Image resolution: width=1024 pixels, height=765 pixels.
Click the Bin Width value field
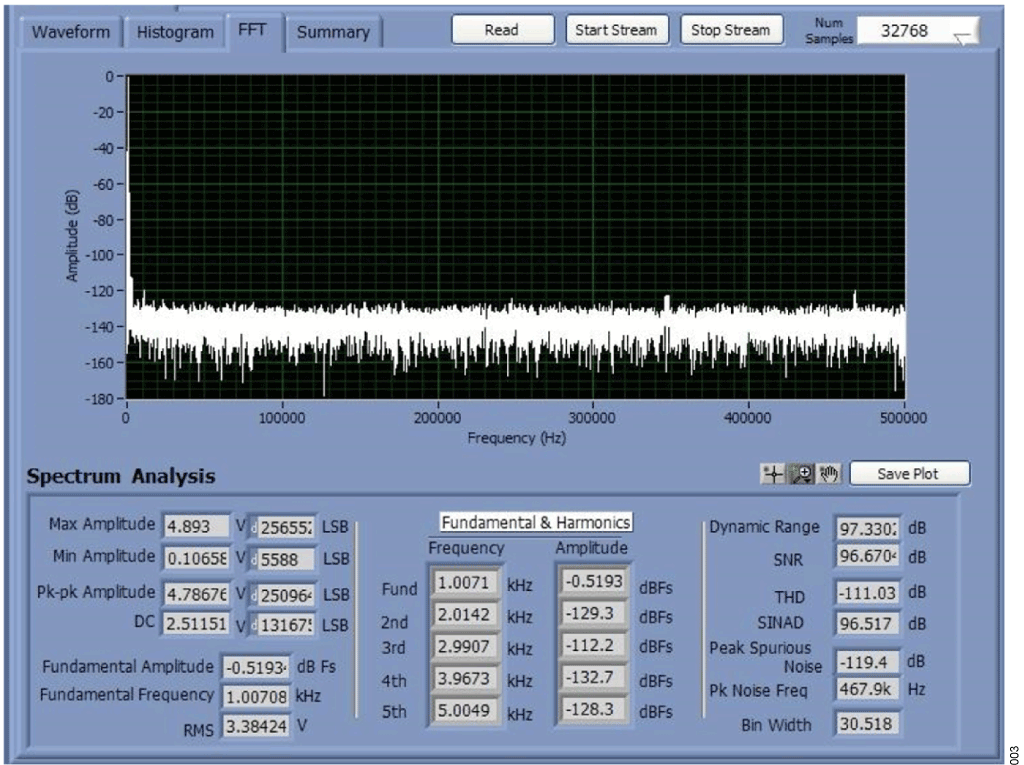[866, 724]
